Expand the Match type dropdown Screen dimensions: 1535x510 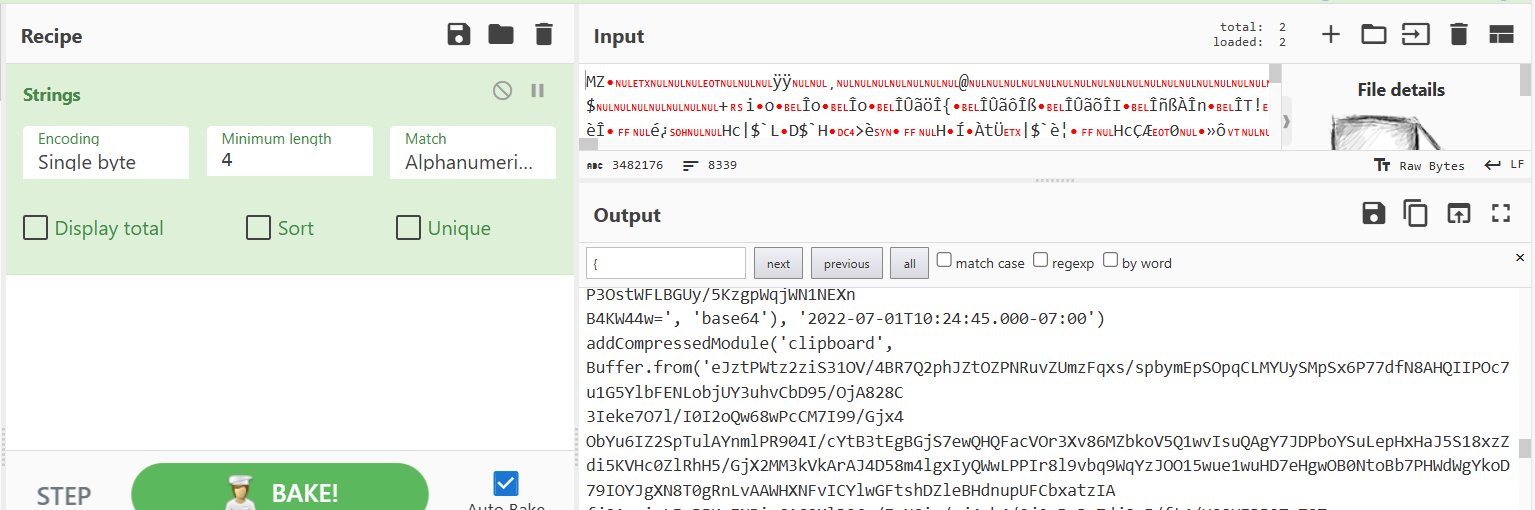[472, 153]
